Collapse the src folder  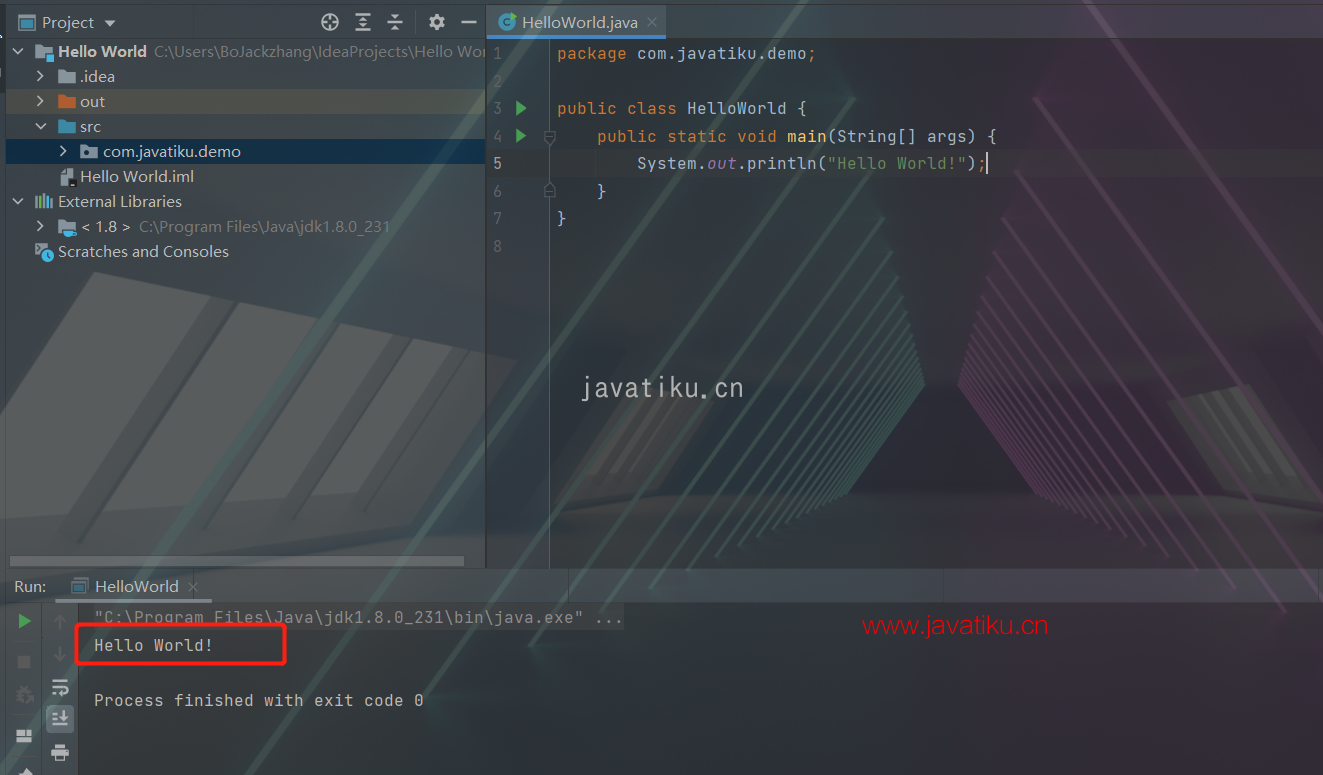coord(40,126)
